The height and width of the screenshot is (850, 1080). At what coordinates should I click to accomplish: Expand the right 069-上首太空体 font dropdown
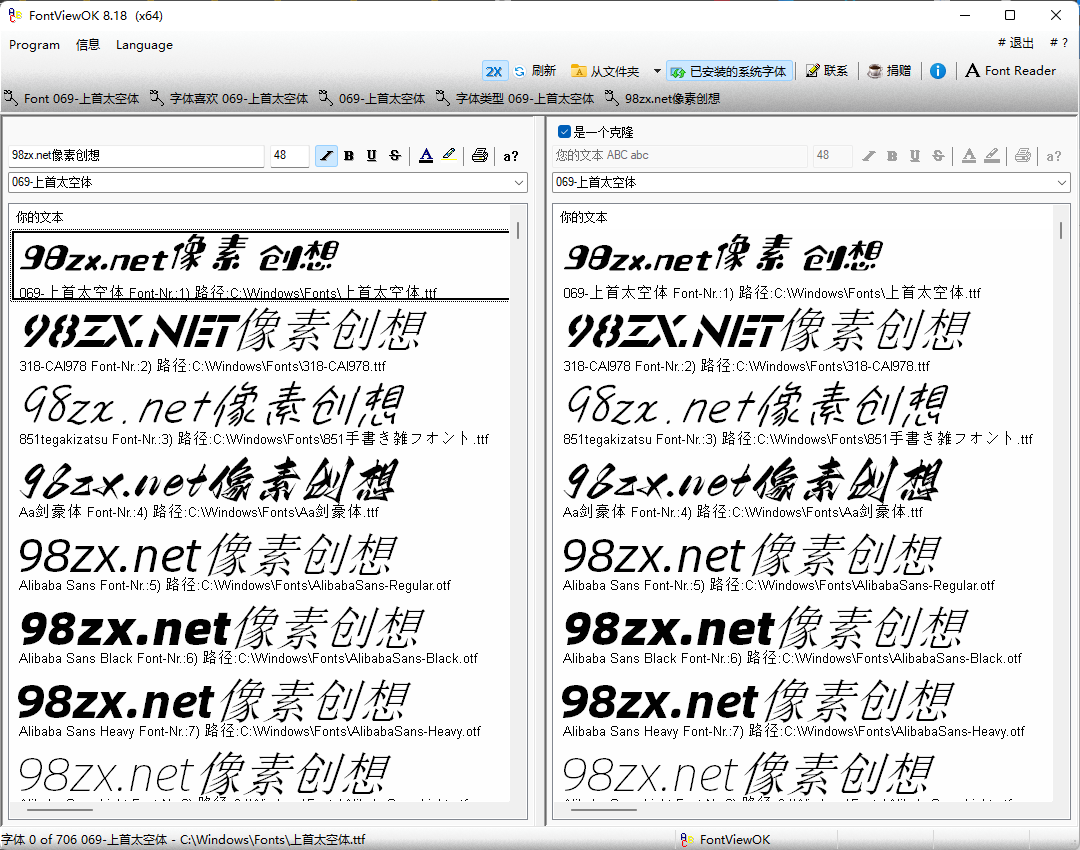coord(1062,183)
